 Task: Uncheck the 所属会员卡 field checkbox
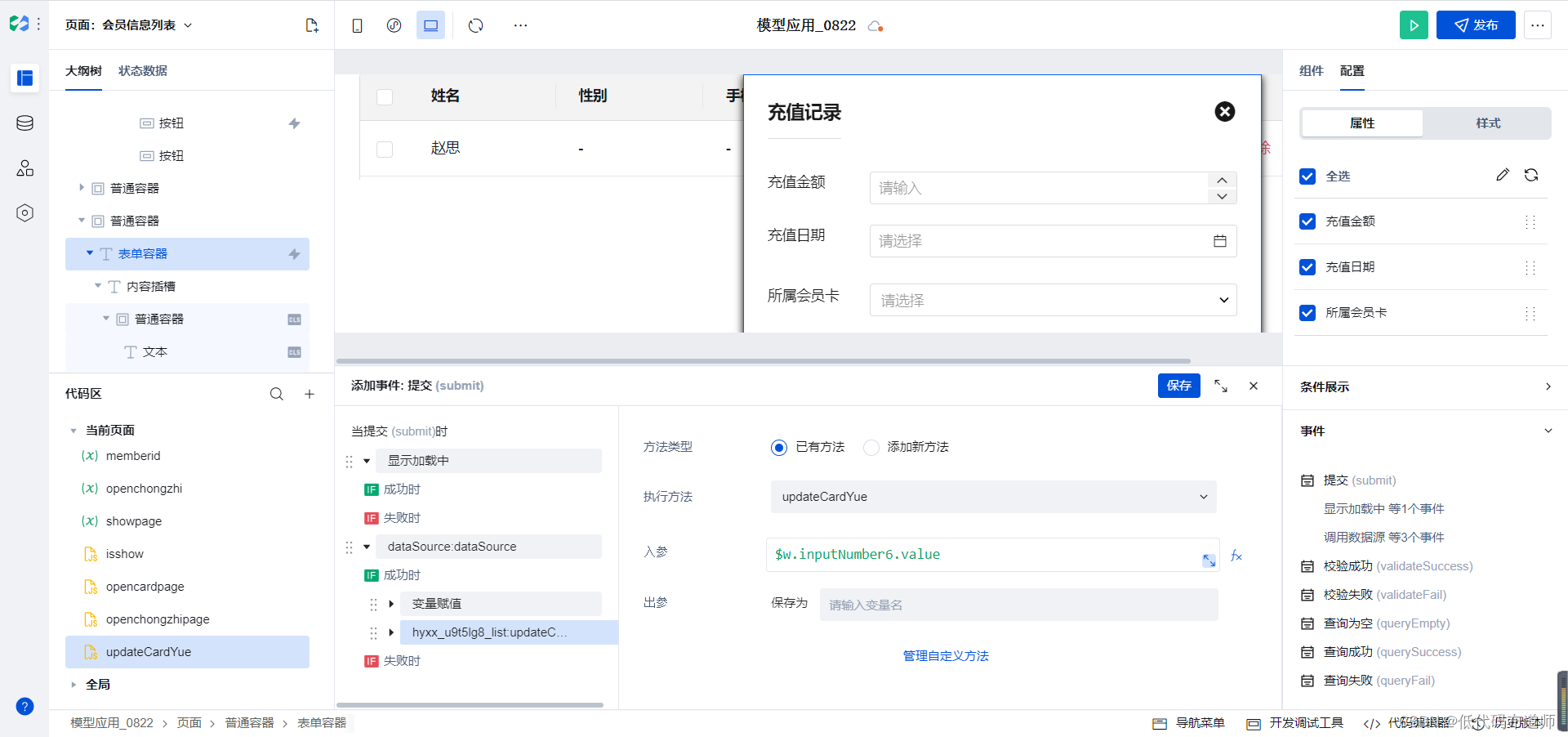1307,313
